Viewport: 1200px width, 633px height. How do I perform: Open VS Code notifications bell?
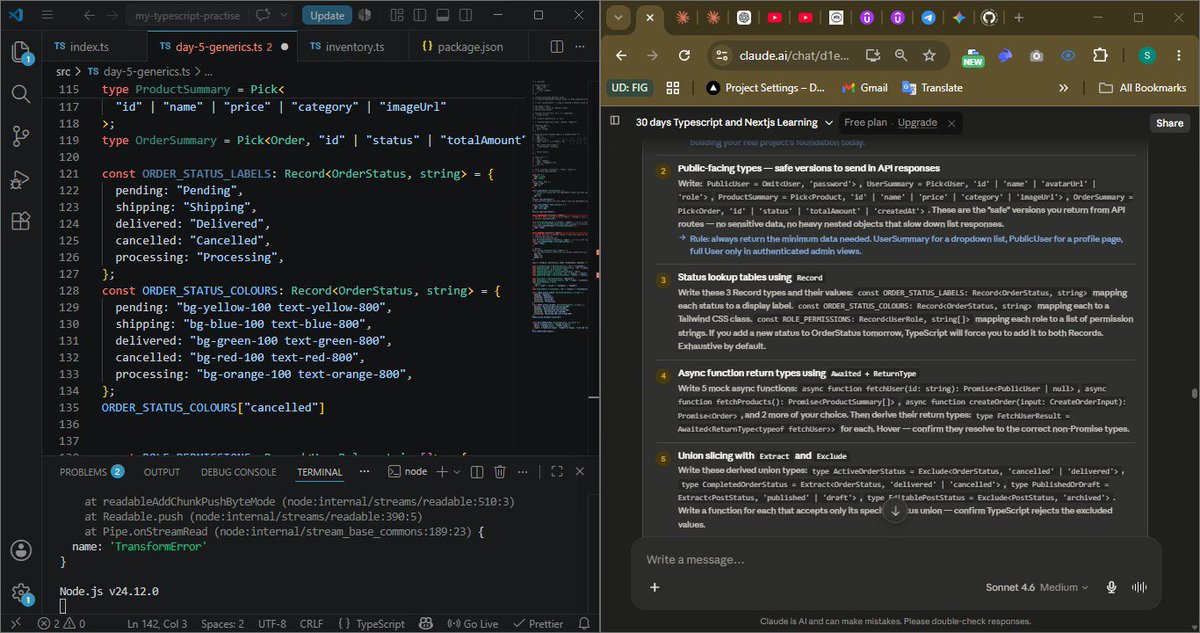click(583, 624)
